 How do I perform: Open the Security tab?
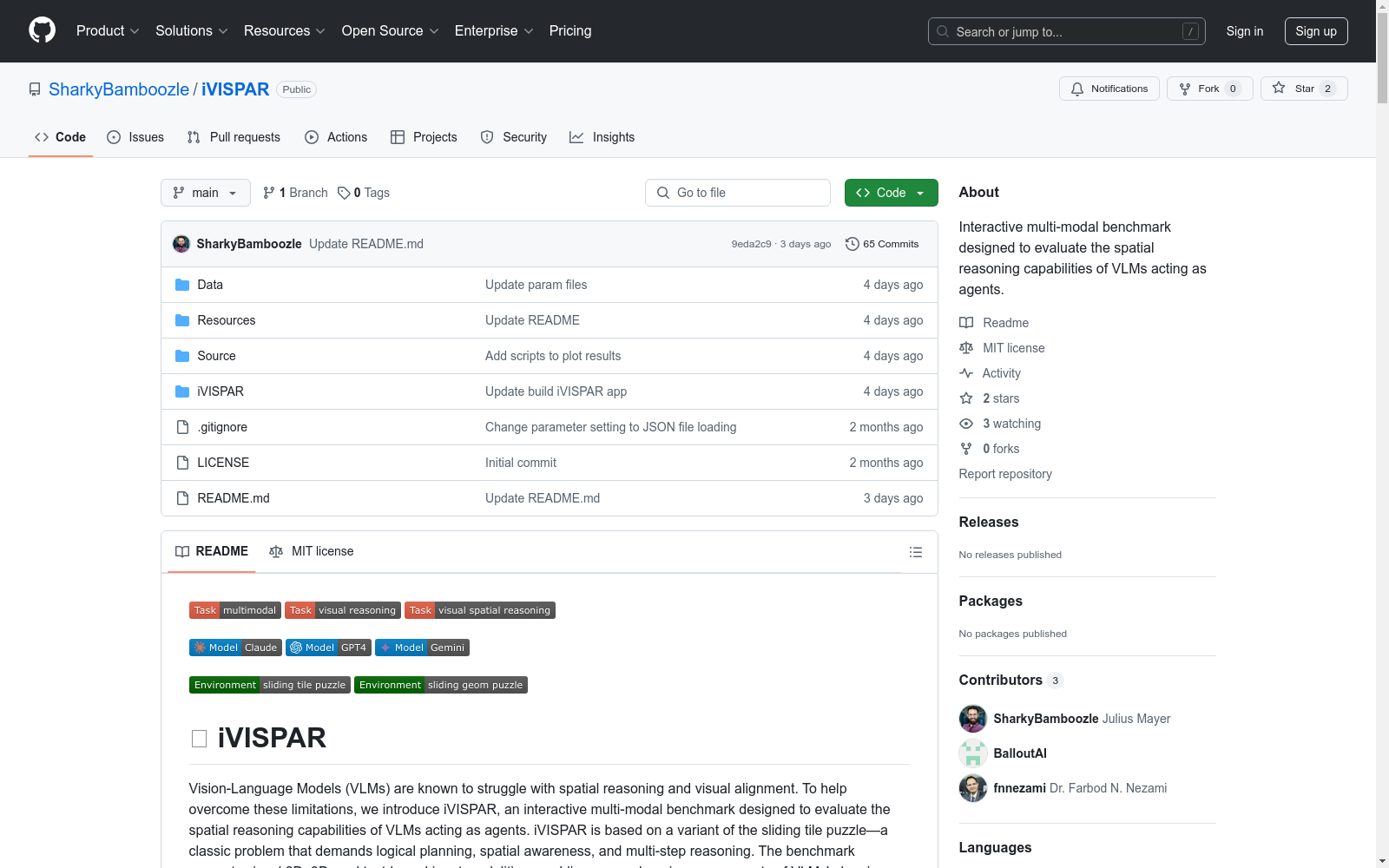(514, 137)
